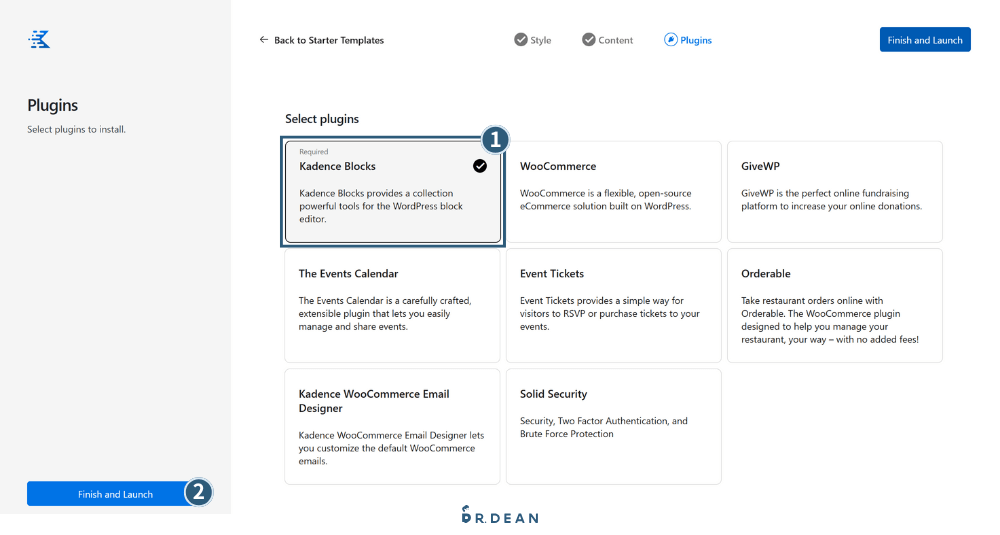
Task: Click the 'Plugins' sidebar heading
Action: click(x=52, y=105)
